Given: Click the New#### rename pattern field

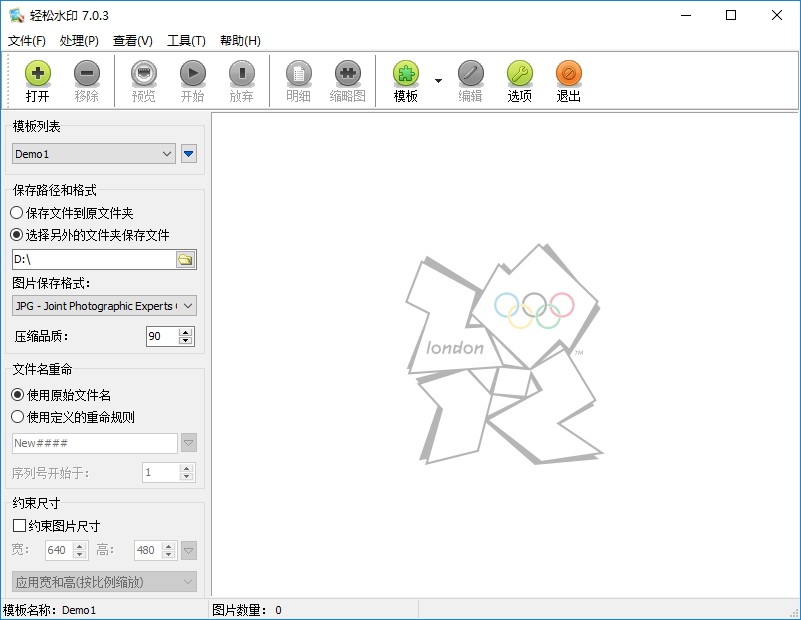Looking at the screenshot, I should point(95,443).
